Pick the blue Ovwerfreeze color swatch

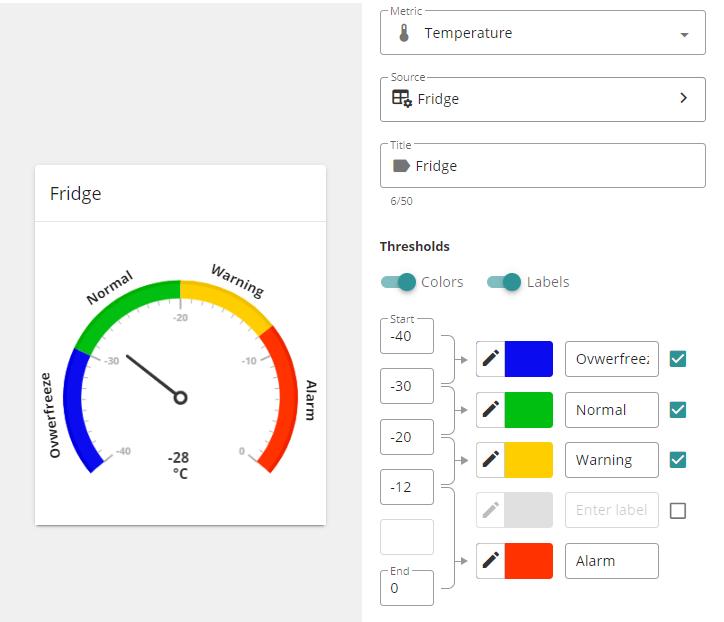tap(529, 359)
